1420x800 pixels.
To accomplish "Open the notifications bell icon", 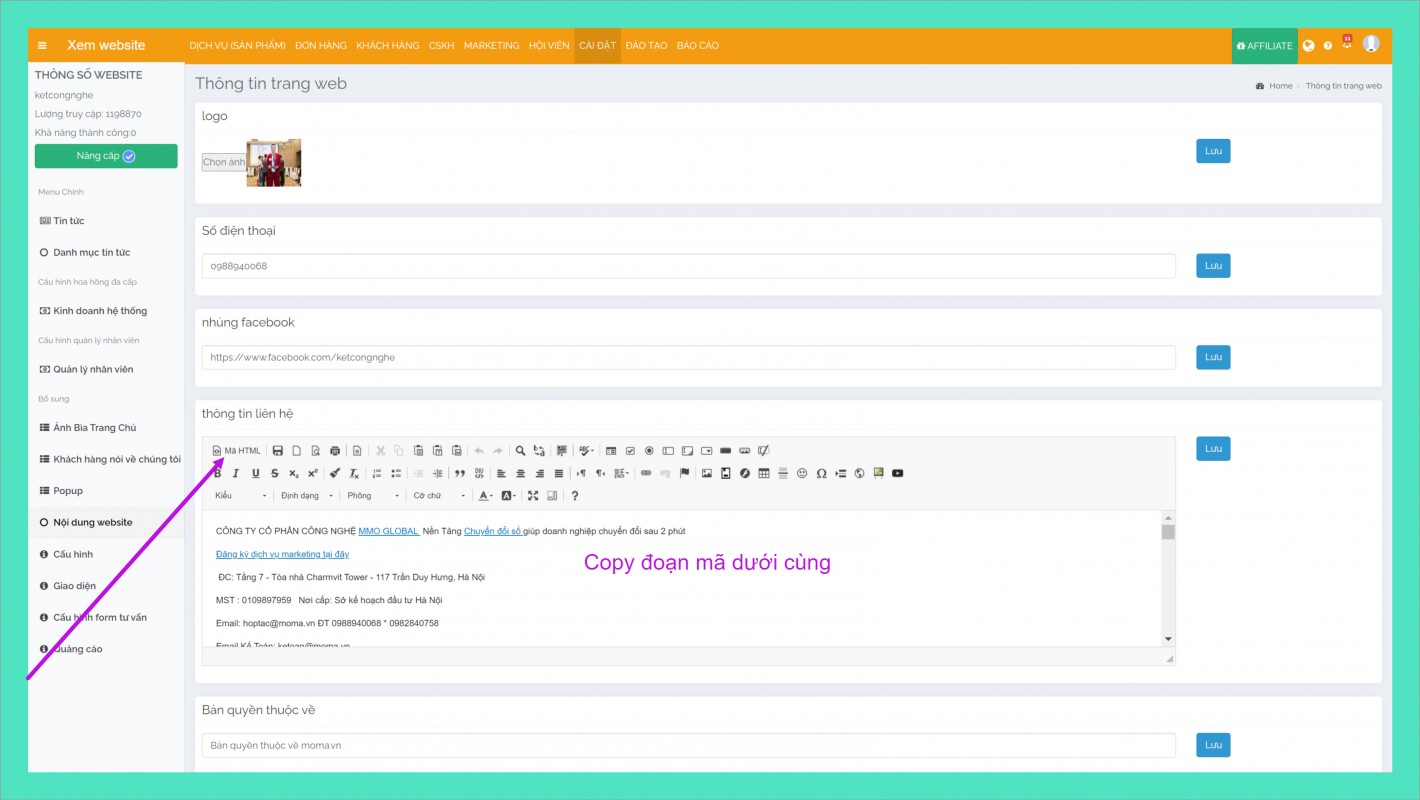I will coord(1346,45).
